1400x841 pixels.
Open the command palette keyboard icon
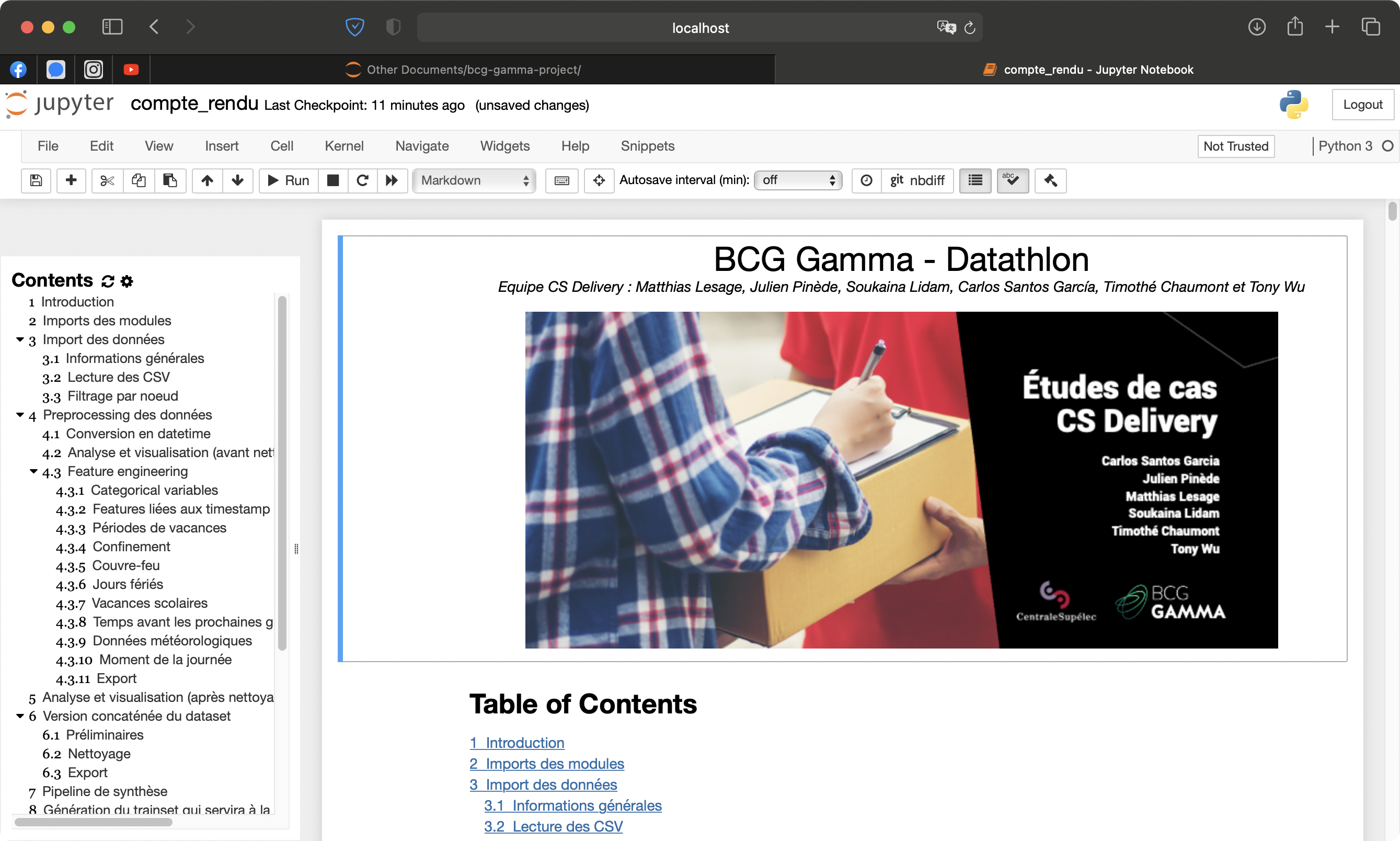coord(561,180)
